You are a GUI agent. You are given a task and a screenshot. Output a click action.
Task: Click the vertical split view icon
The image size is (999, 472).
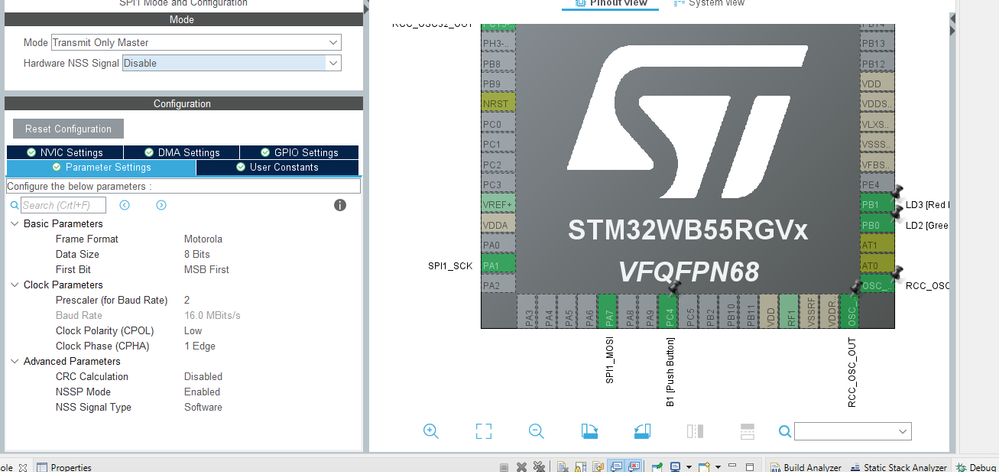point(694,431)
